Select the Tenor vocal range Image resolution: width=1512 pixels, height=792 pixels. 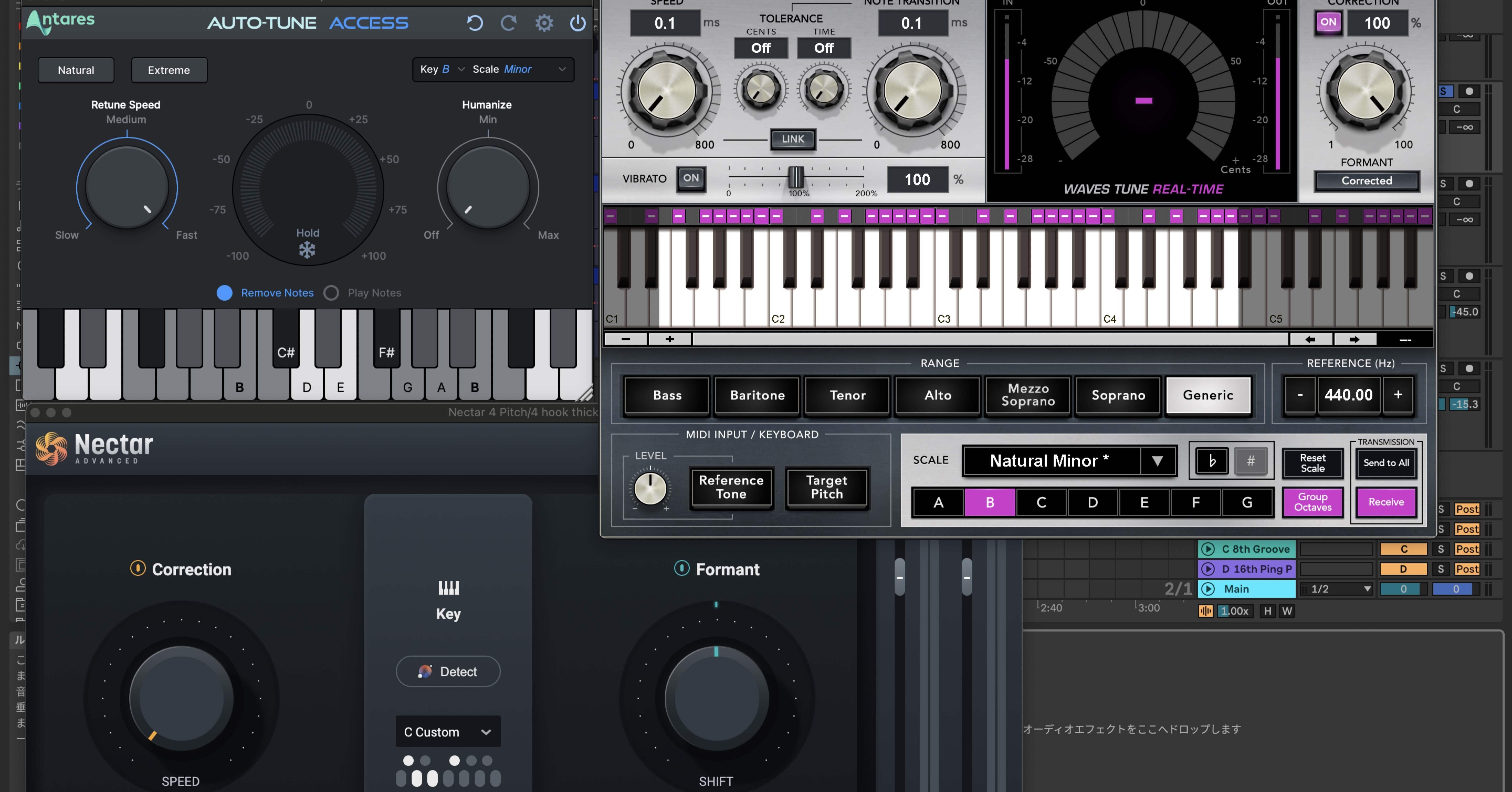pos(848,396)
